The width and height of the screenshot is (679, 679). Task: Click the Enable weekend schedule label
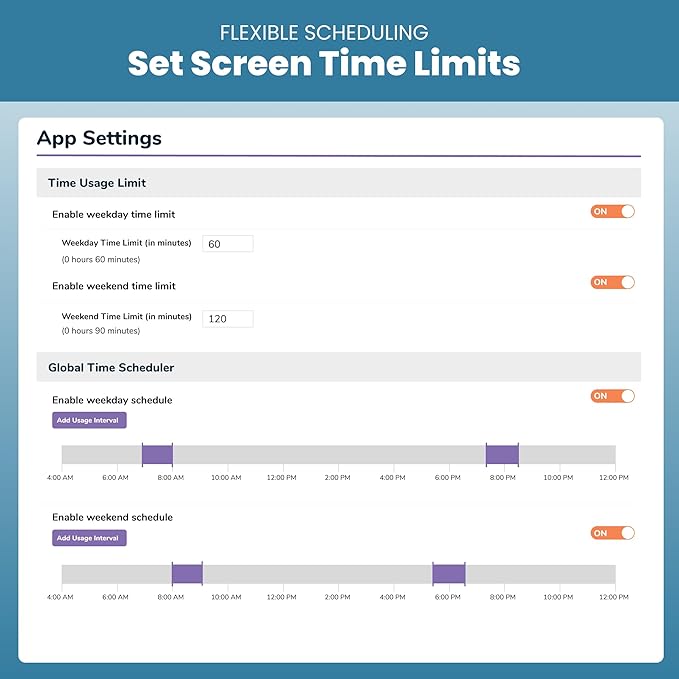[112, 517]
